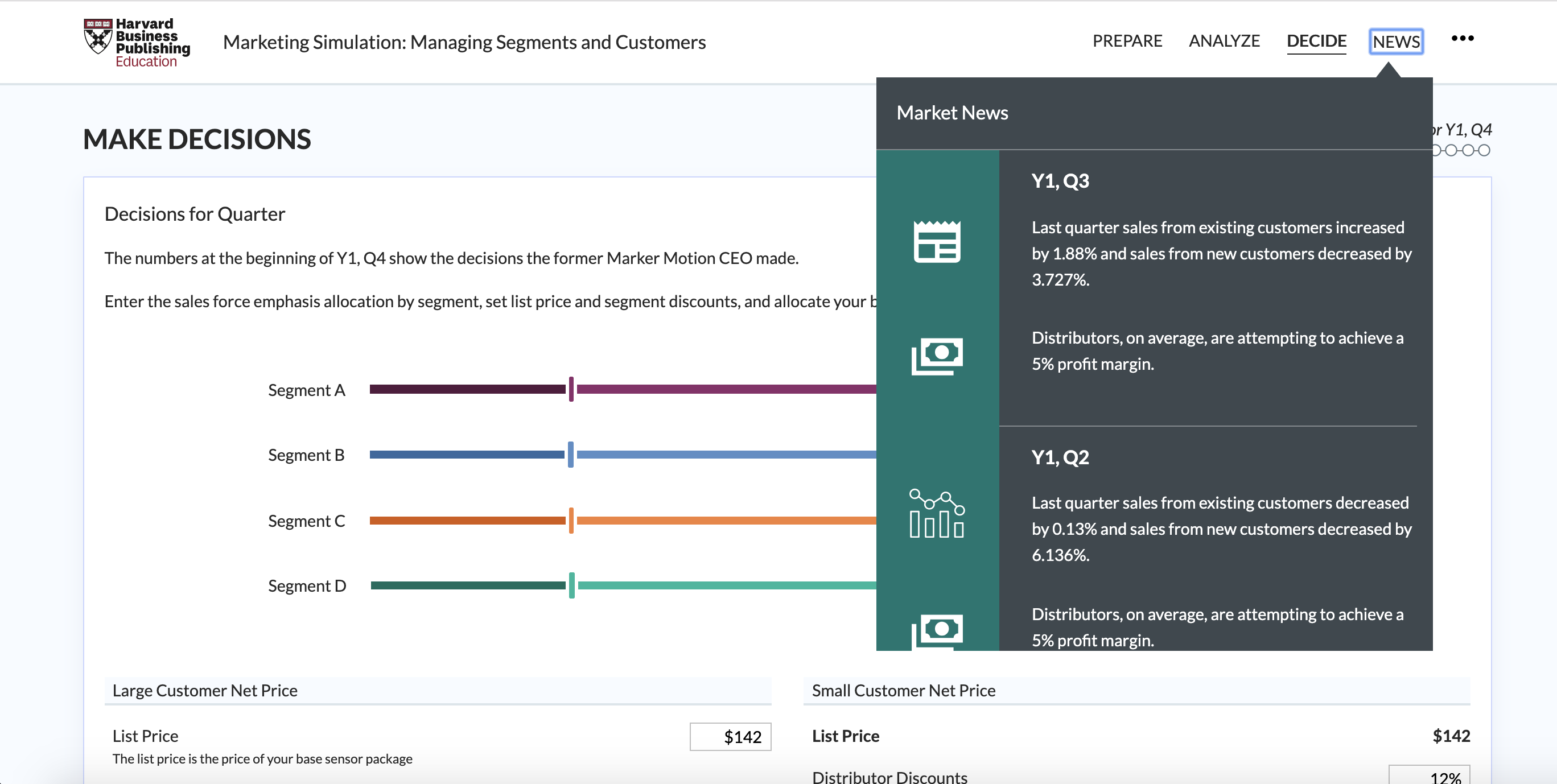Viewport: 1557px width, 784px height.
Task: Switch to the DECIDE tab
Action: (1316, 41)
